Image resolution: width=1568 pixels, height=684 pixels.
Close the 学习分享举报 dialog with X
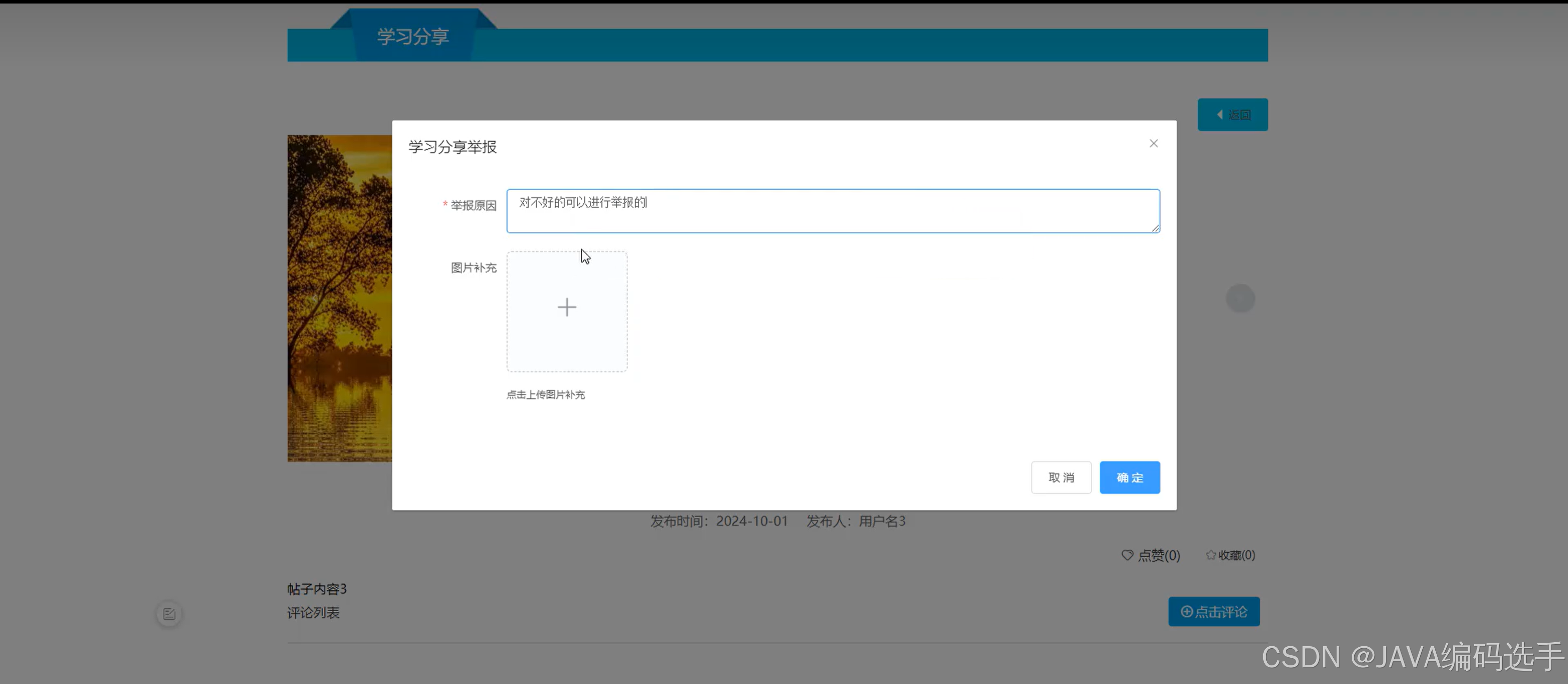1154,144
